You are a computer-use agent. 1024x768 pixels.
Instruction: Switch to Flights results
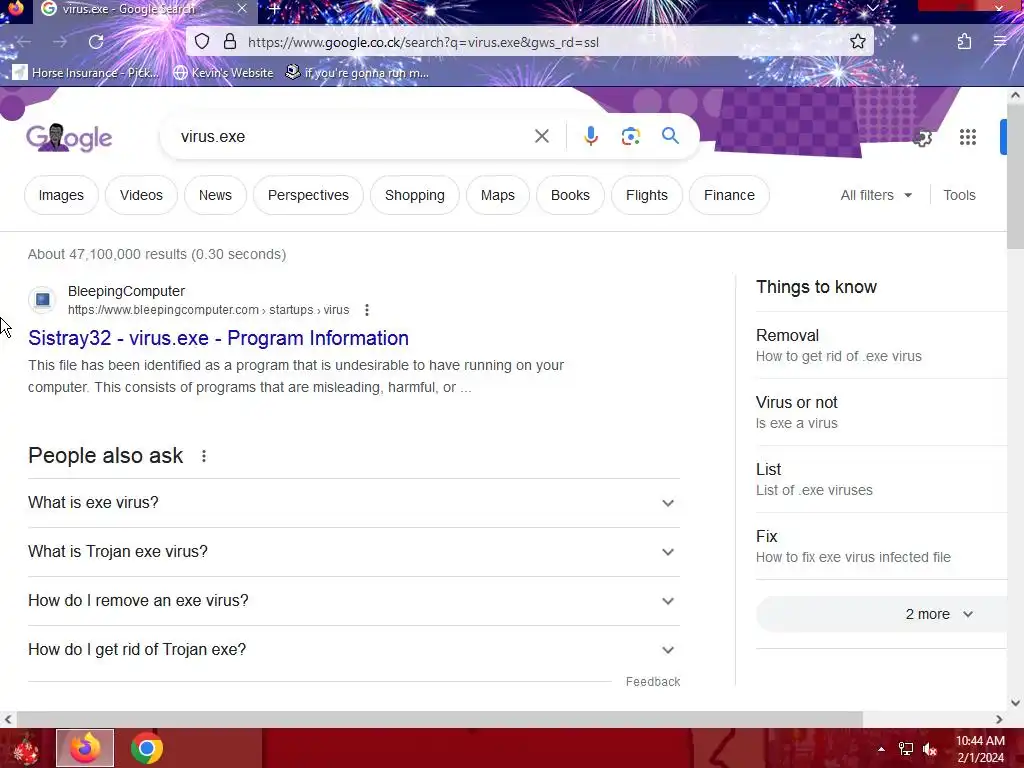tap(647, 195)
